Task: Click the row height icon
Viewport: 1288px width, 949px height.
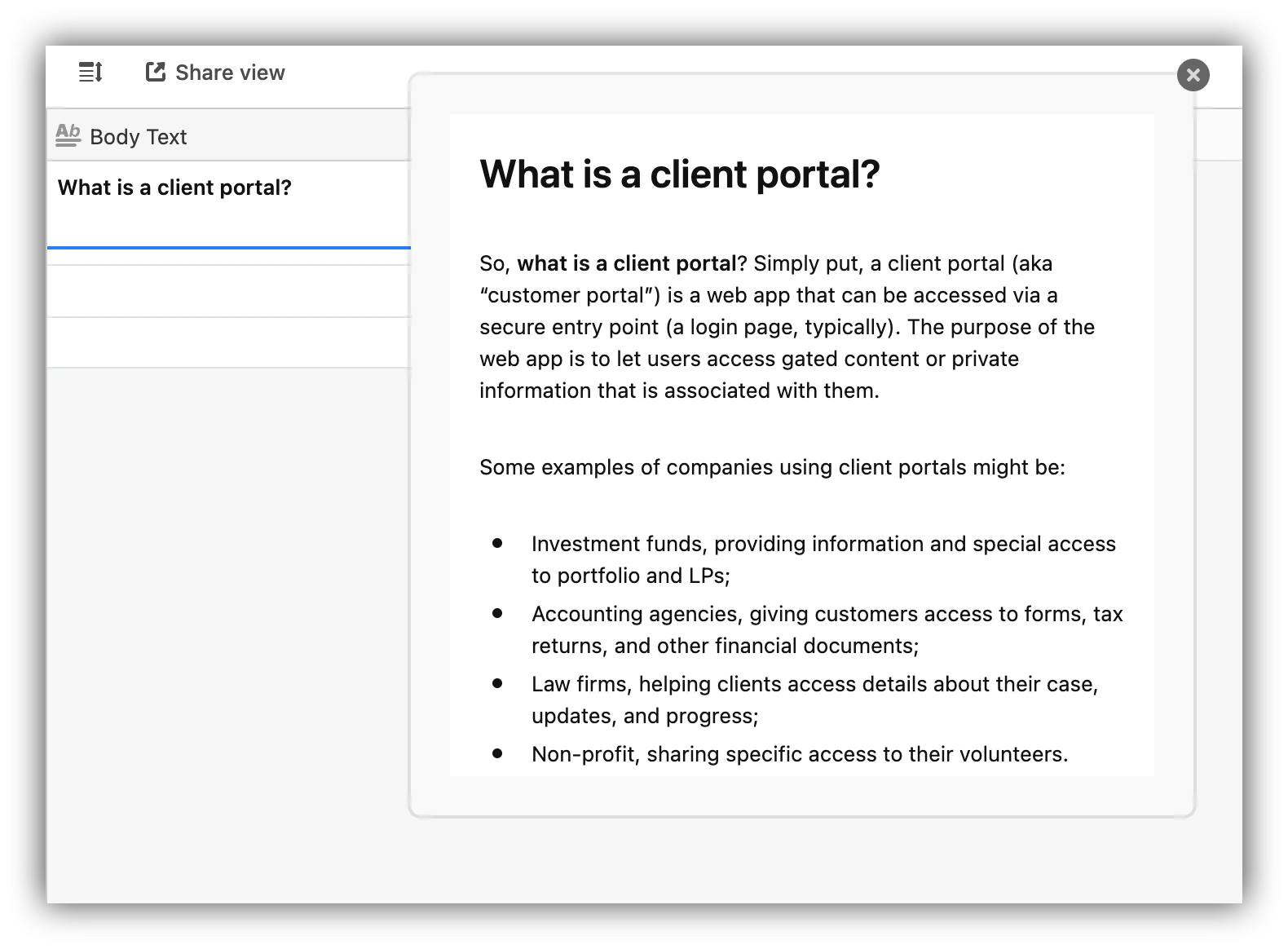Action: 90,73
